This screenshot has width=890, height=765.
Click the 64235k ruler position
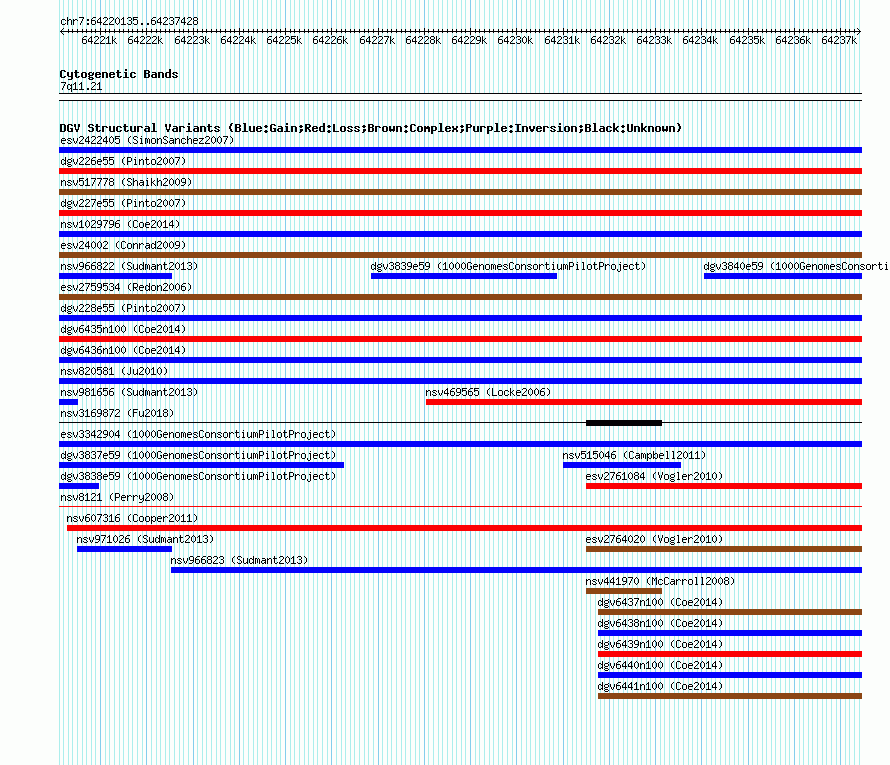pos(747,40)
